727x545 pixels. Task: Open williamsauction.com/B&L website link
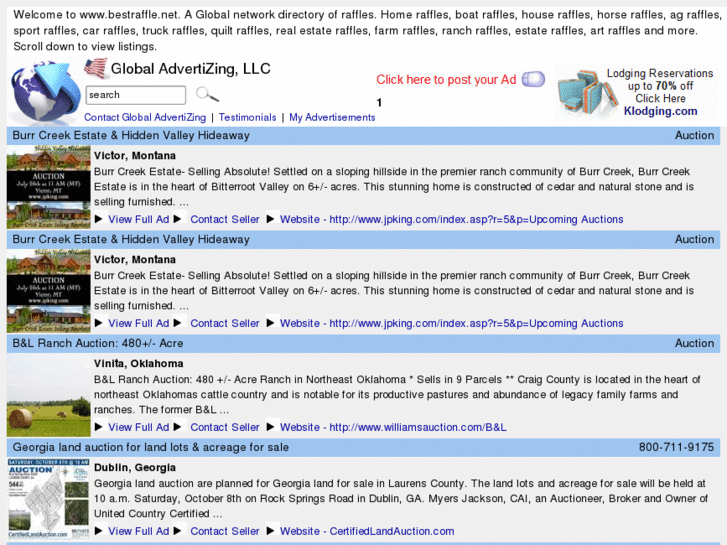tap(393, 427)
